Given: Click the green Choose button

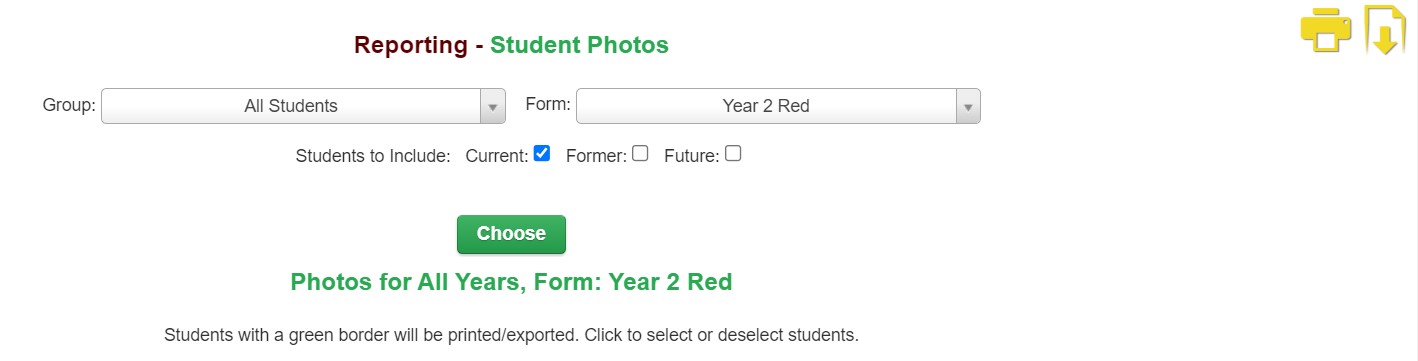Looking at the screenshot, I should pyautogui.click(x=511, y=234).
